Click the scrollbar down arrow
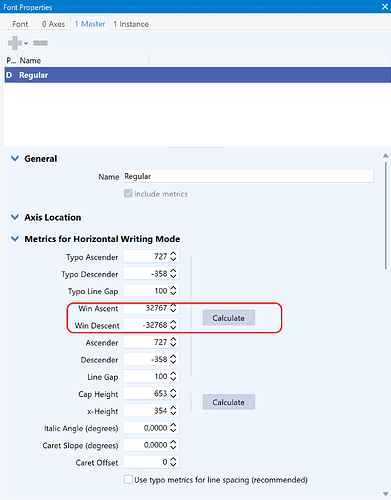The height and width of the screenshot is (500, 391). tap(386, 494)
